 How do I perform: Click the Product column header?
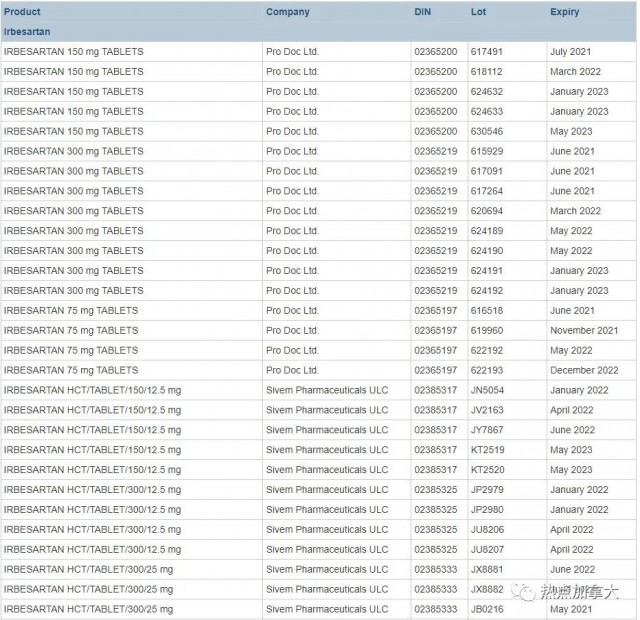coord(22,12)
